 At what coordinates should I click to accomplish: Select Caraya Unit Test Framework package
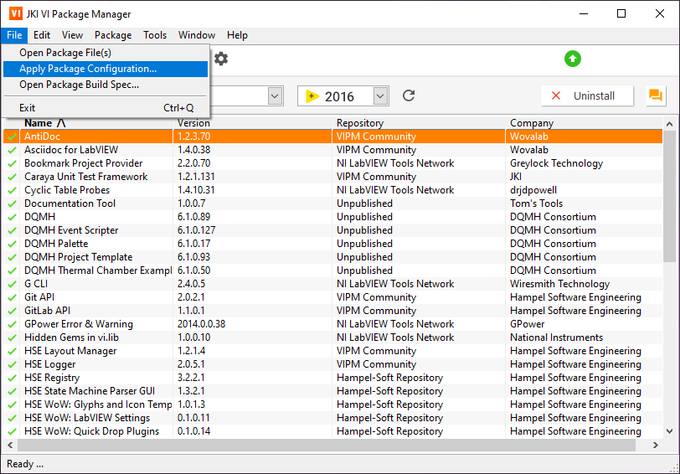point(333,177)
